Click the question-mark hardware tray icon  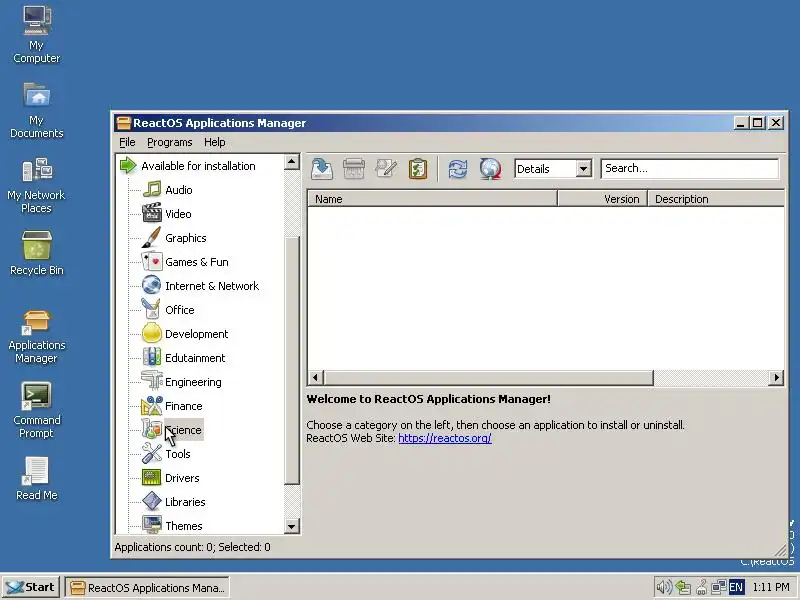[x=702, y=587]
